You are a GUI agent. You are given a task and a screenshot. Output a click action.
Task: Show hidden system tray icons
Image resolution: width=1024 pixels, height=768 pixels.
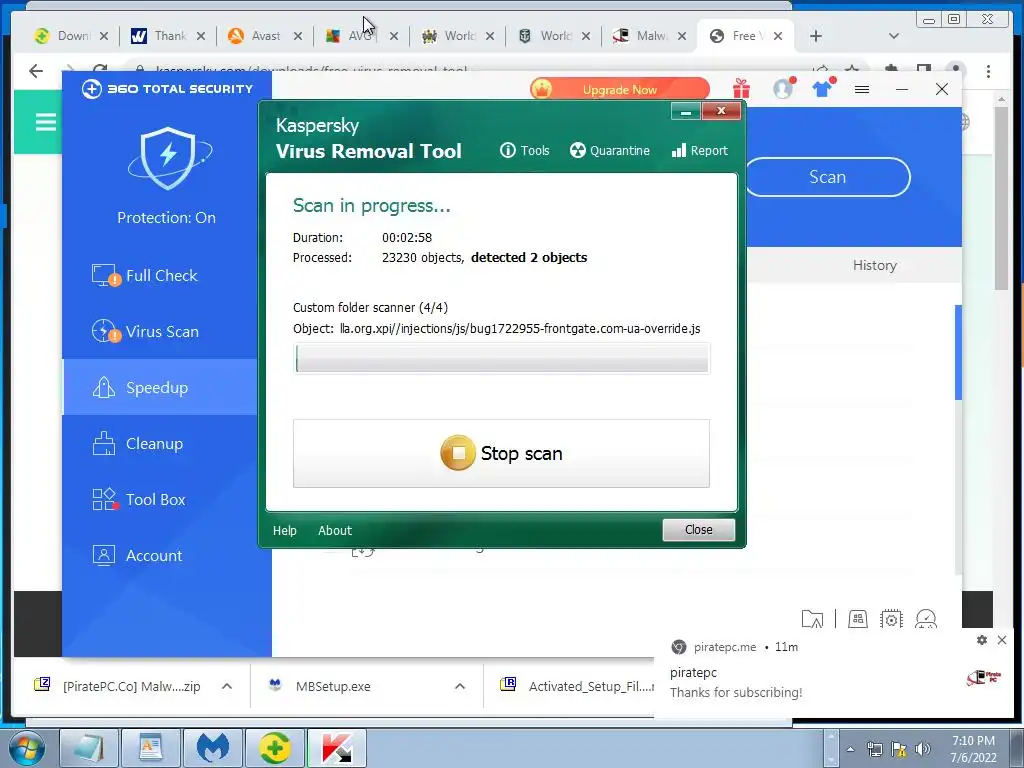coord(850,749)
